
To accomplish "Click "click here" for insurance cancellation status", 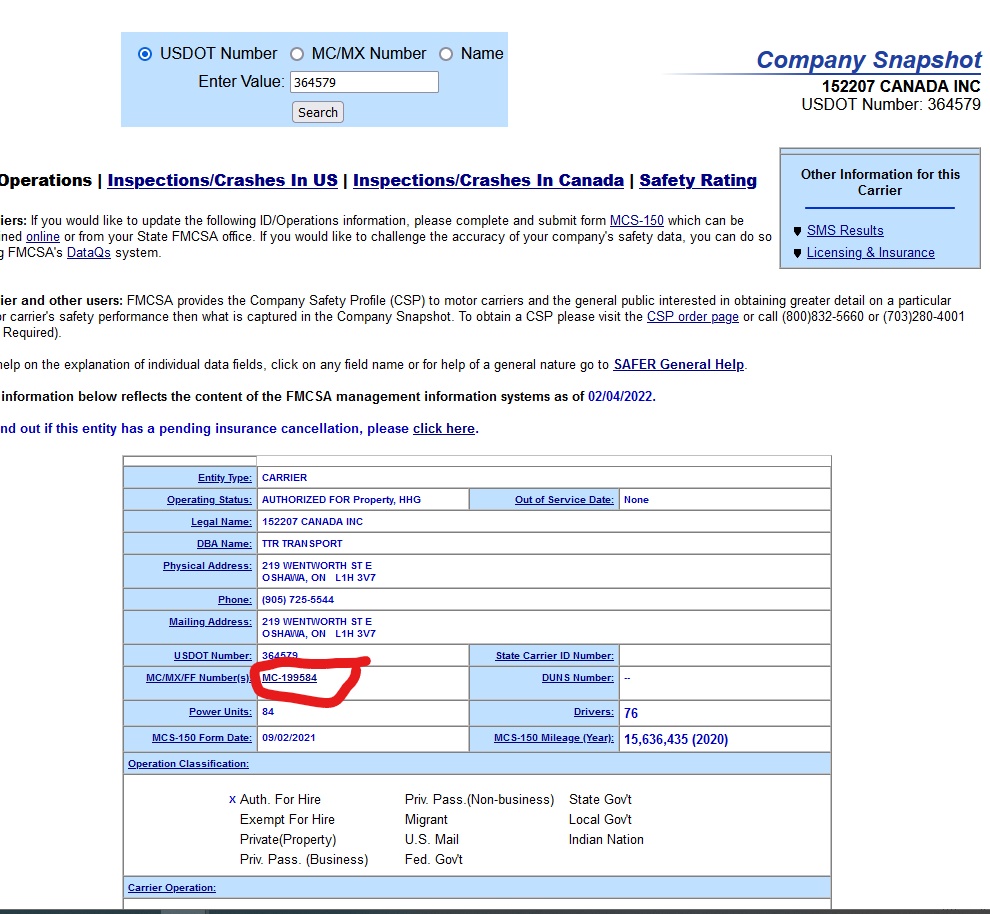I will pos(443,428).
